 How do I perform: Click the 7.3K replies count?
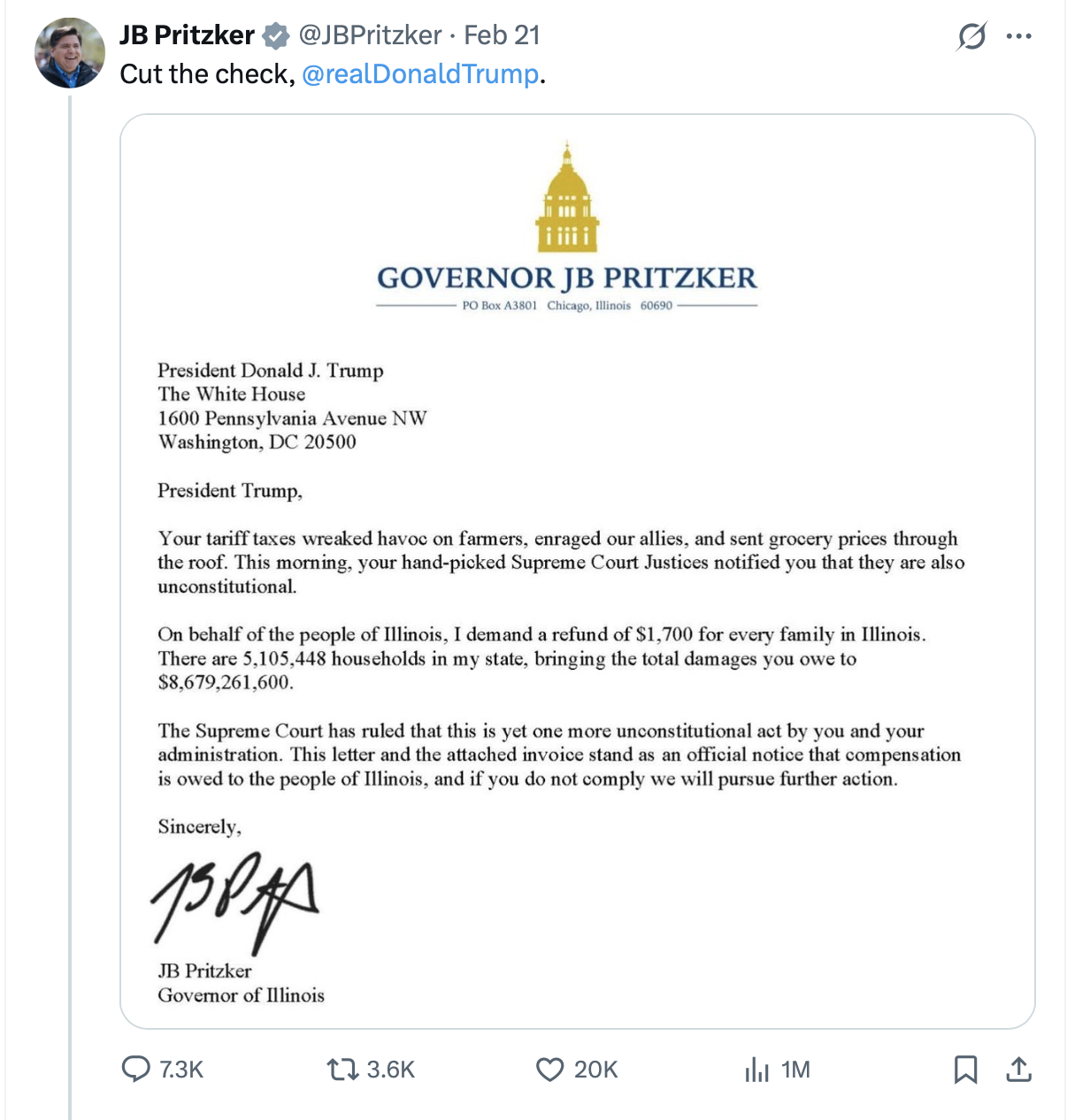pos(181,1070)
